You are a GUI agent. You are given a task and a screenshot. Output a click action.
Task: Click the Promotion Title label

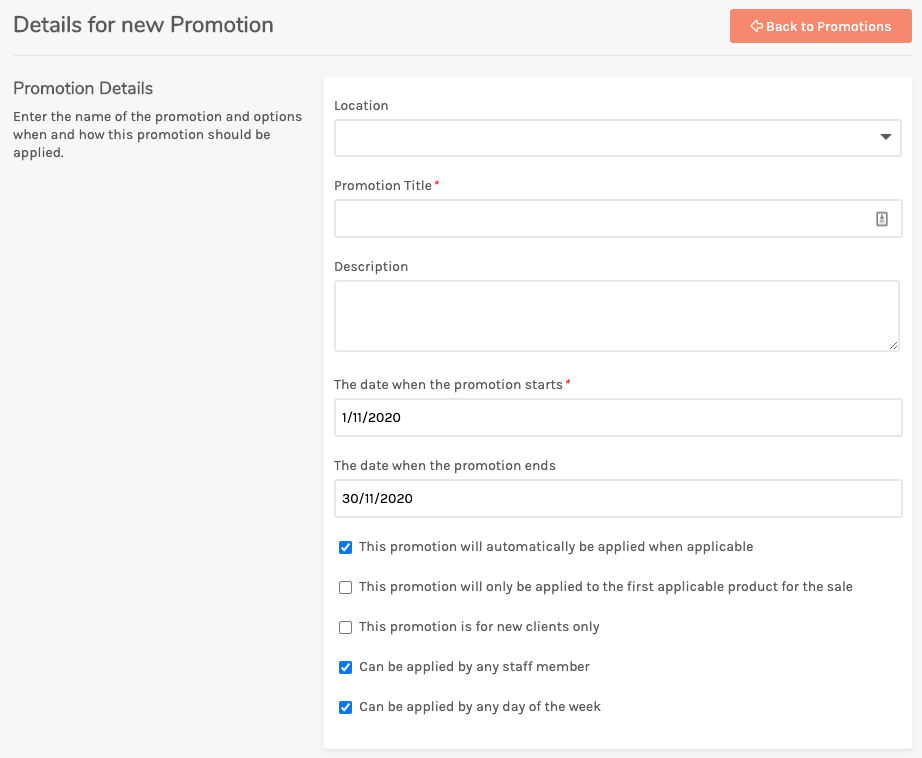click(x=383, y=186)
